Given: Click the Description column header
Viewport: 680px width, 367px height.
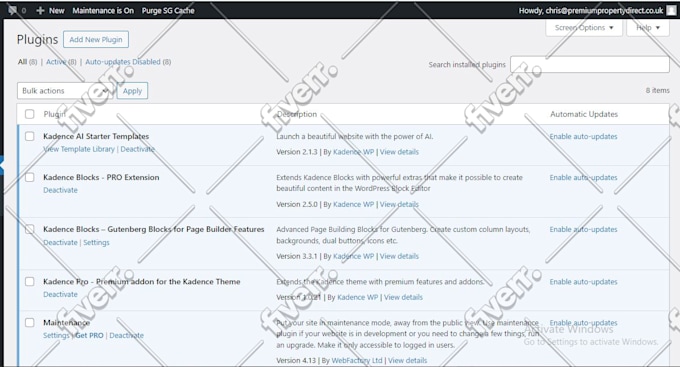Looking at the screenshot, I should [297, 114].
